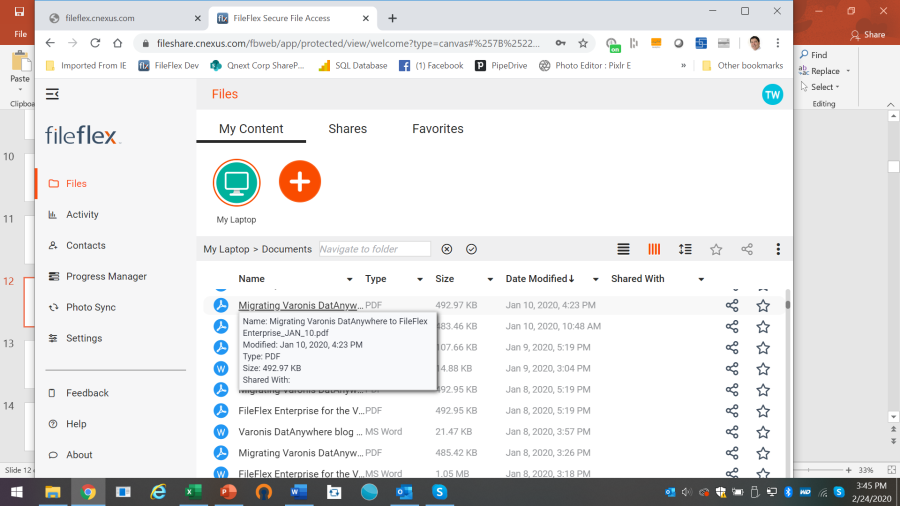Click the toolbar share icon

pos(747,249)
